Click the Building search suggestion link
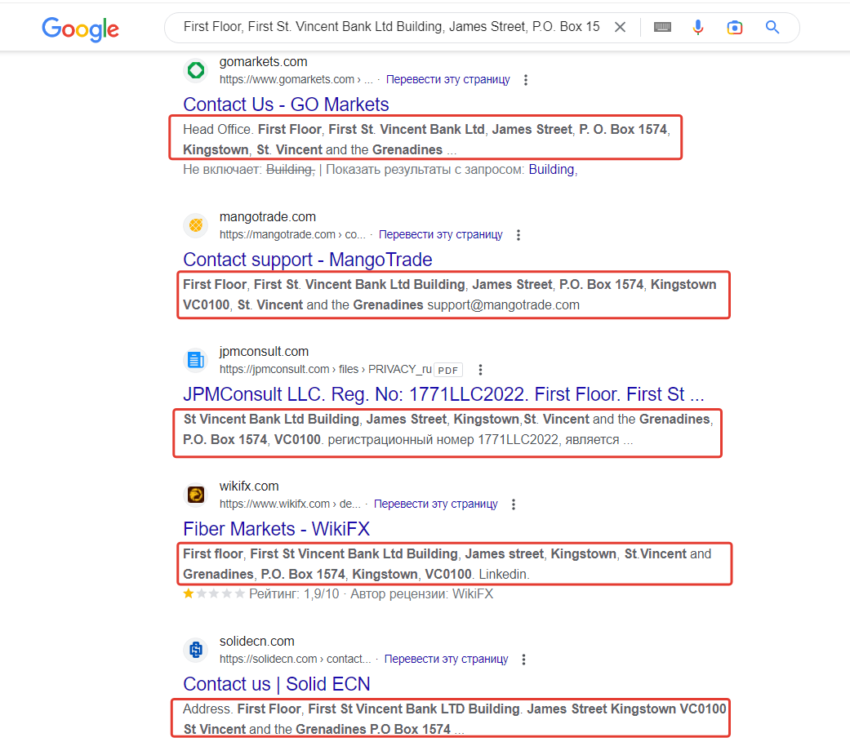Screen dimensions: 850x742 tap(551, 169)
